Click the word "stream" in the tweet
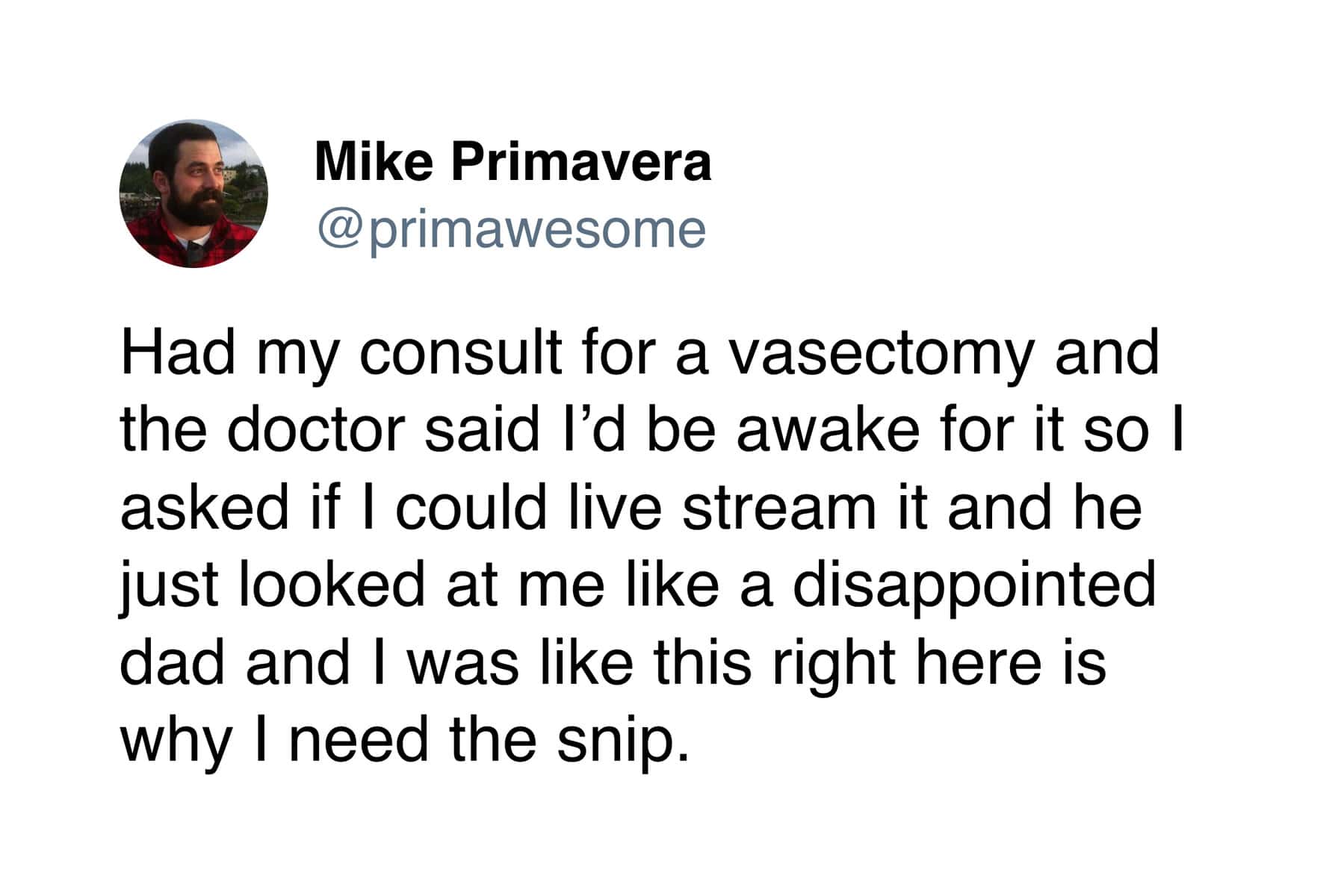 tap(779, 508)
